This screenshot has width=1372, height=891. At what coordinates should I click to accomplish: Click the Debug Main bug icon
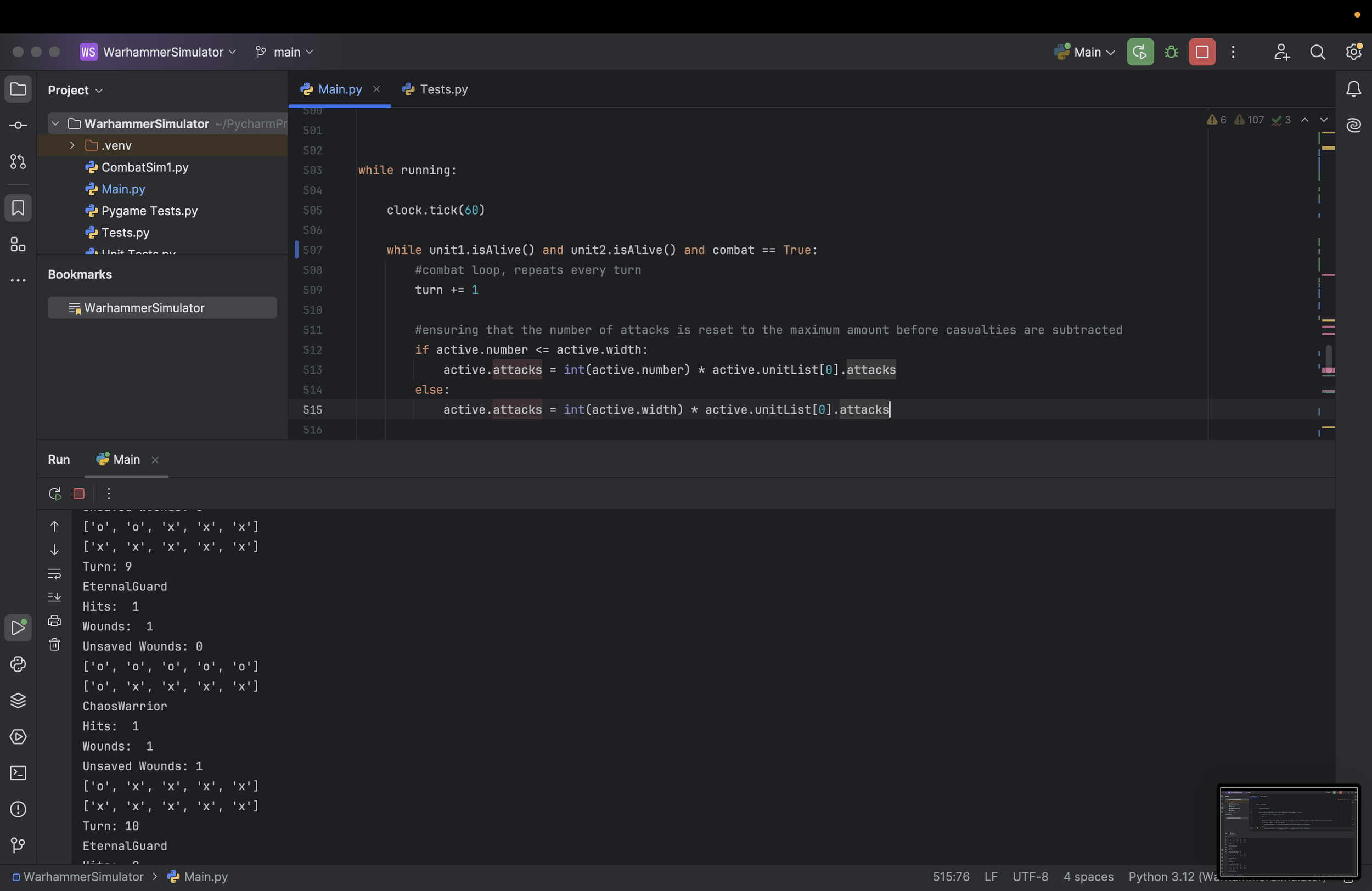tap(1171, 52)
